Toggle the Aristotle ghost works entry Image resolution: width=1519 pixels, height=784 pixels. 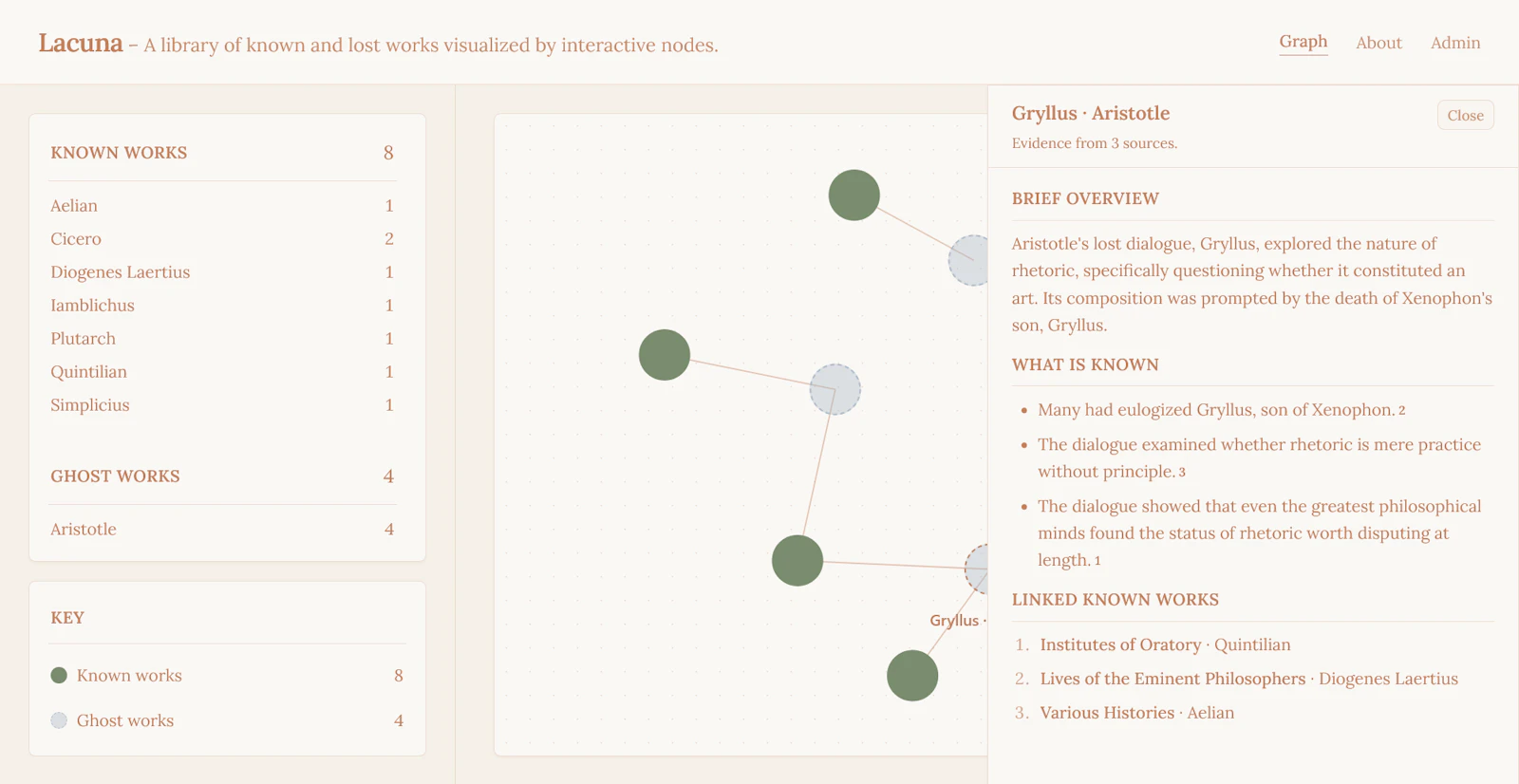(83, 529)
